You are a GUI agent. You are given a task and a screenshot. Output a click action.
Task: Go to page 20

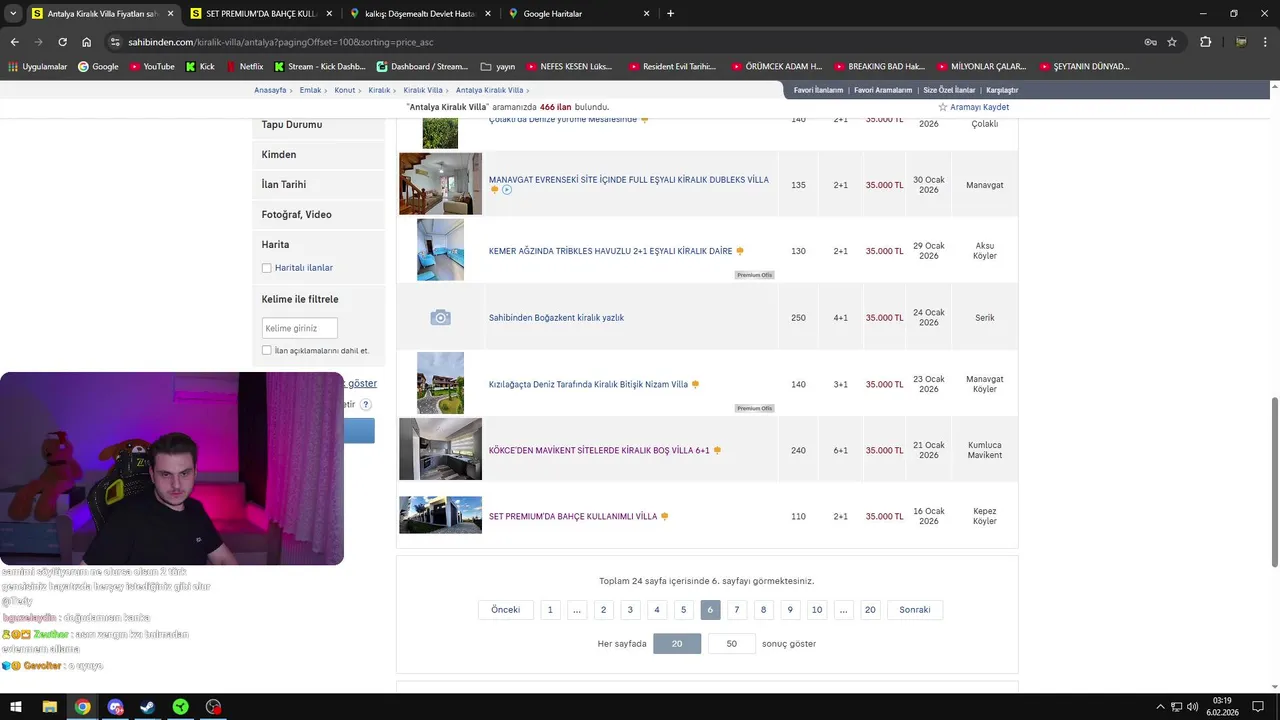[870, 610]
